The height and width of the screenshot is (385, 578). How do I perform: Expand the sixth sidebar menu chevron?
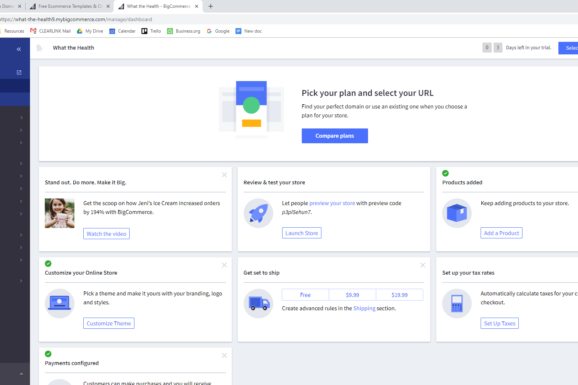[x=21, y=188]
